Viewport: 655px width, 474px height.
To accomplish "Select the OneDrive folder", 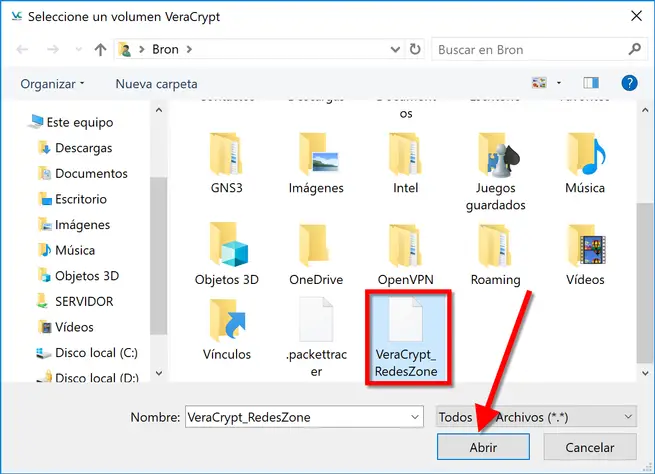I will click(x=316, y=254).
